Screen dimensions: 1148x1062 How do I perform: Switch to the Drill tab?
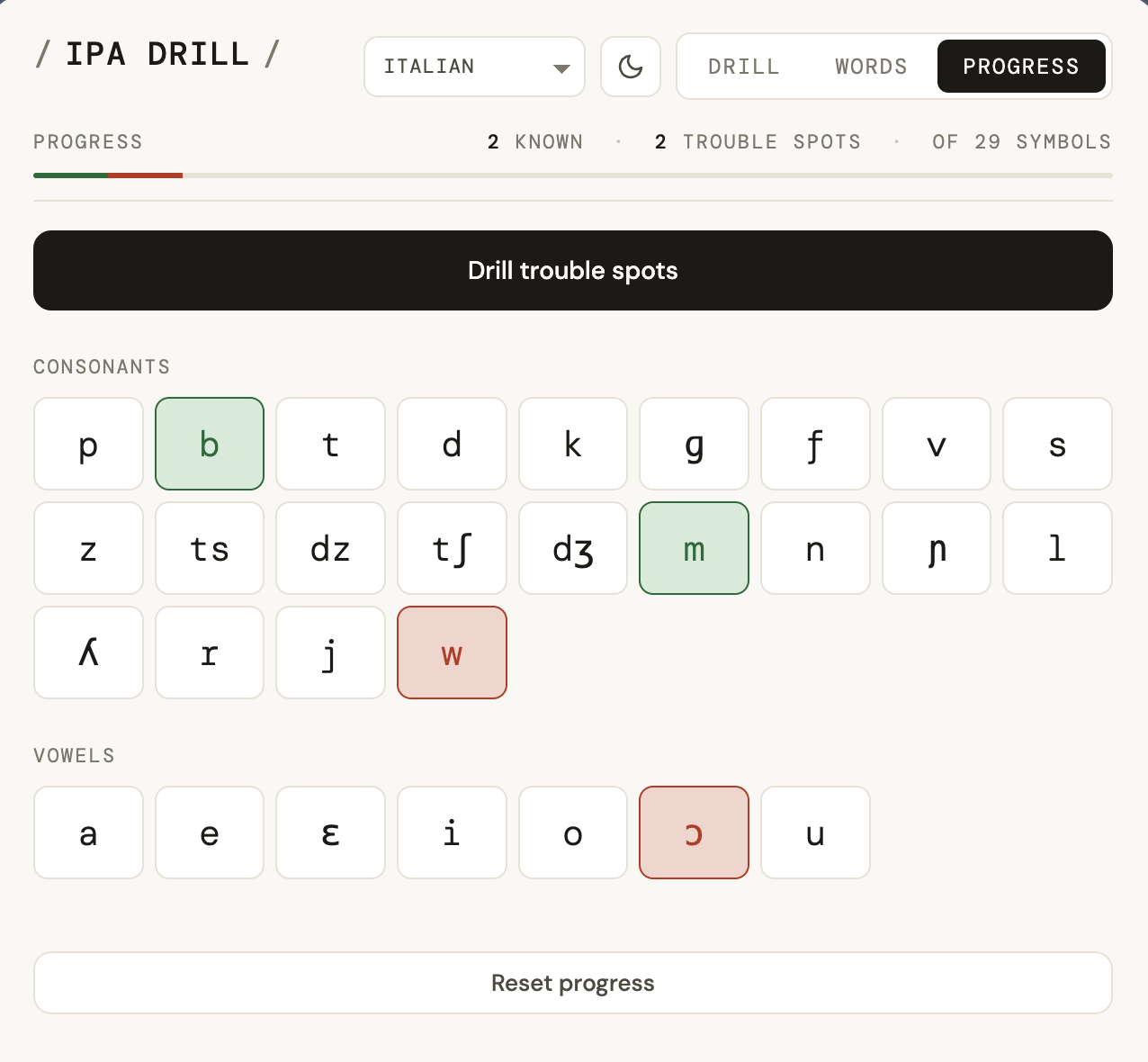click(743, 67)
